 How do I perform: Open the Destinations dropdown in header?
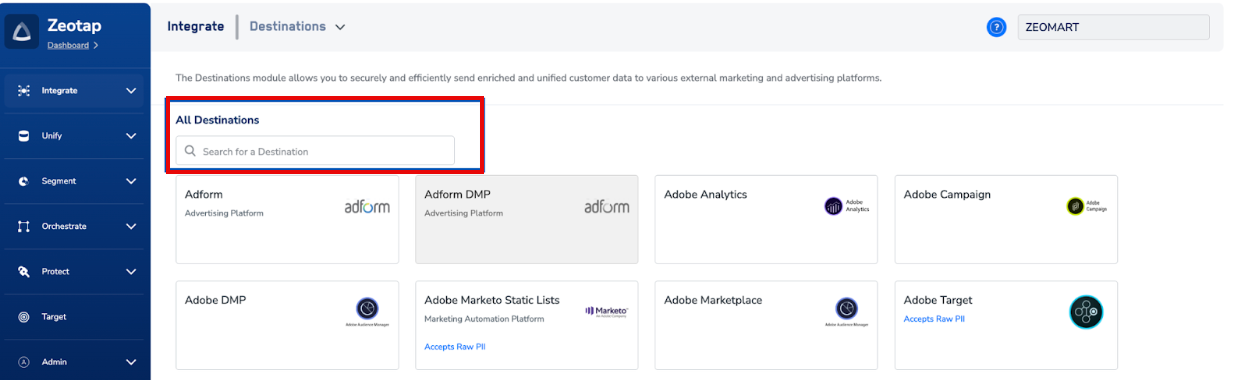(x=297, y=27)
